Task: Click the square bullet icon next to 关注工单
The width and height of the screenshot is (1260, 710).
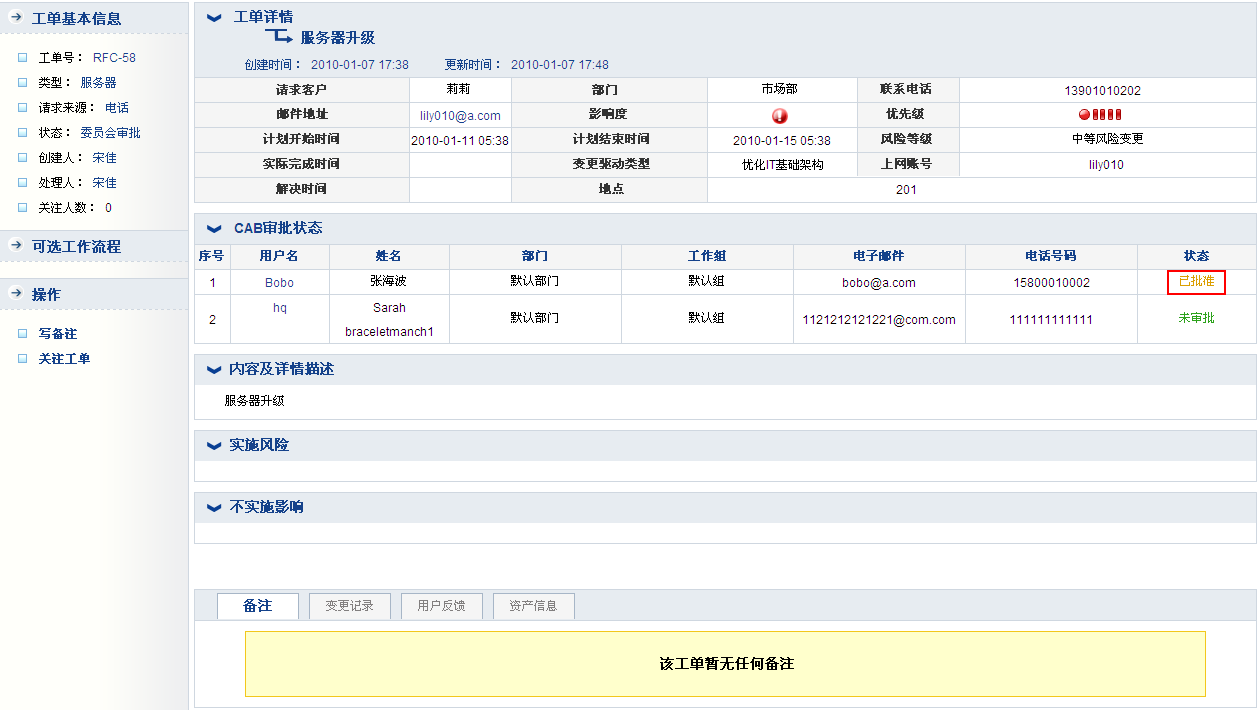Action: click(23, 358)
